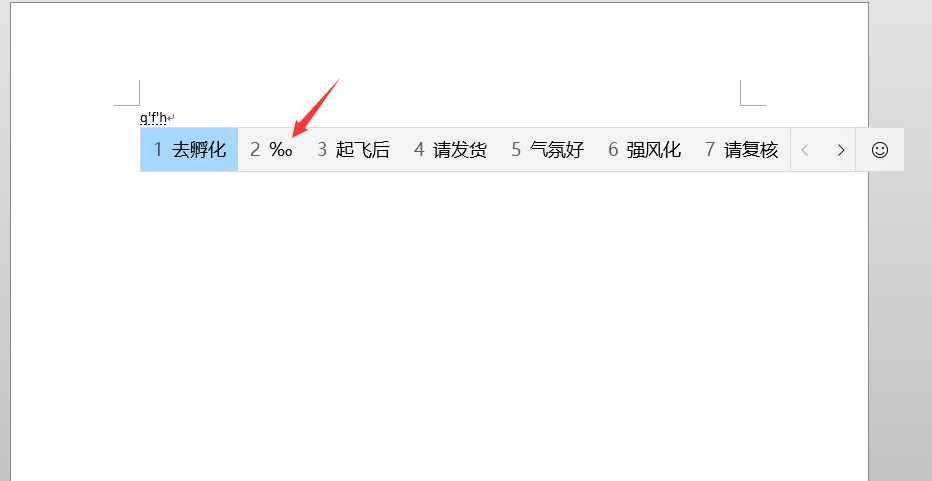The width and height of the screenshot is (932, 481).
Task: Select the highlighted candidate 去孵化
Action: (x=190, y=150)
